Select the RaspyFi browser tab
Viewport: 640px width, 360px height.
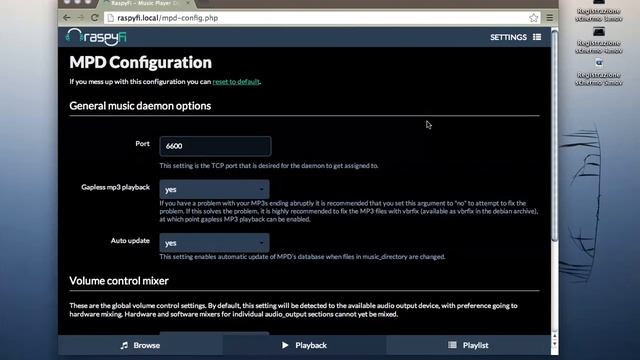pyautogui.click(x=147, y=3)
